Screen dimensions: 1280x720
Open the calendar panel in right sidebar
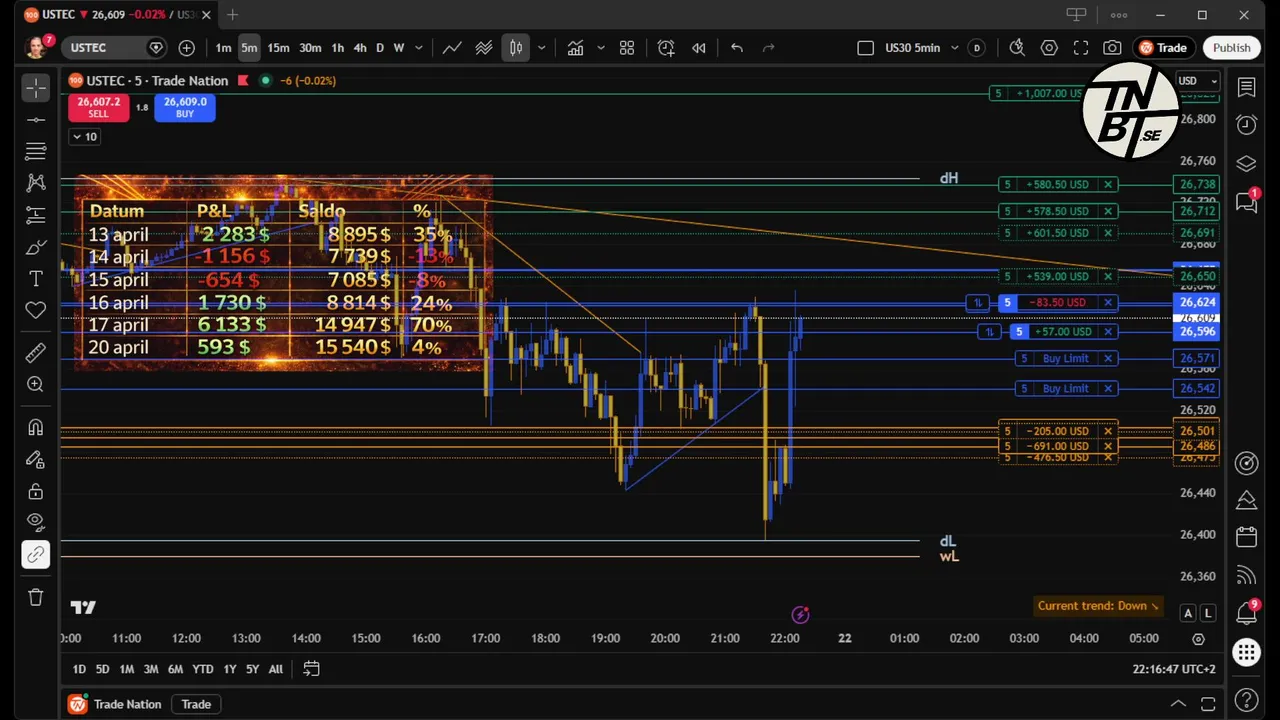[1246, 537]
